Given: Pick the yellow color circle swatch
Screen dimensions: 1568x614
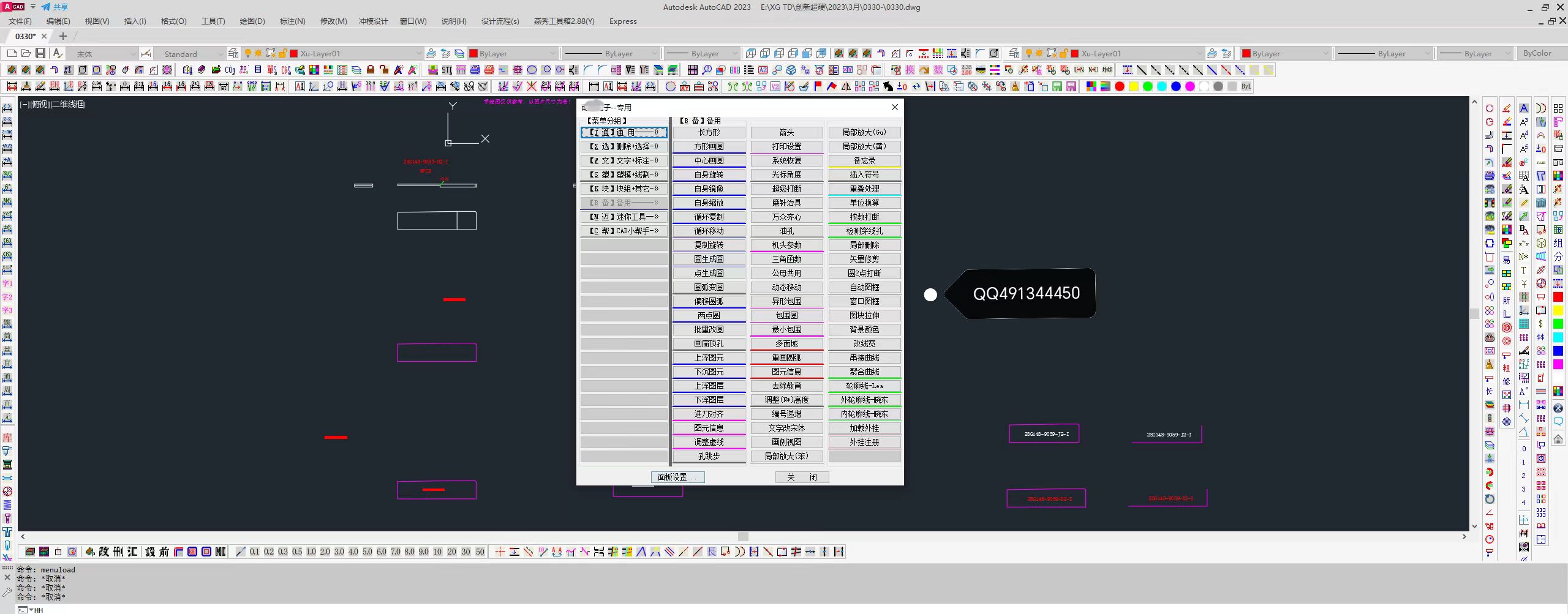Looking at the screenshot, I should coord(1134,86).
